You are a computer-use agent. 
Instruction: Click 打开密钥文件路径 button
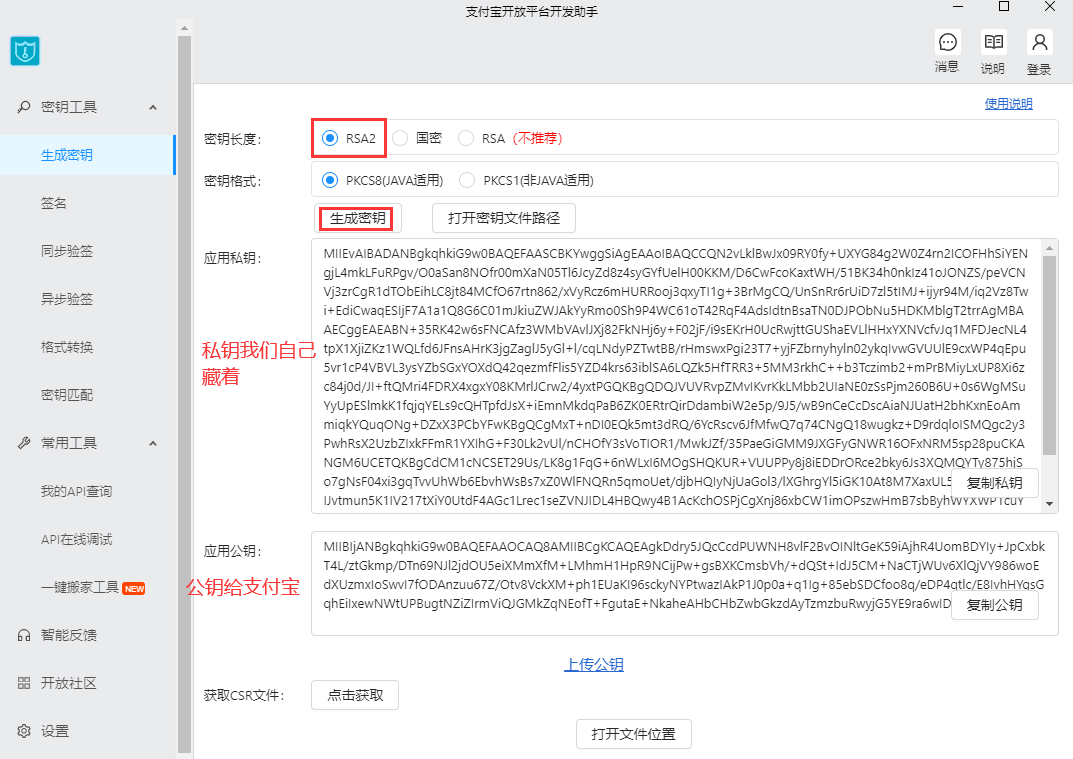[x=504, y=218]
